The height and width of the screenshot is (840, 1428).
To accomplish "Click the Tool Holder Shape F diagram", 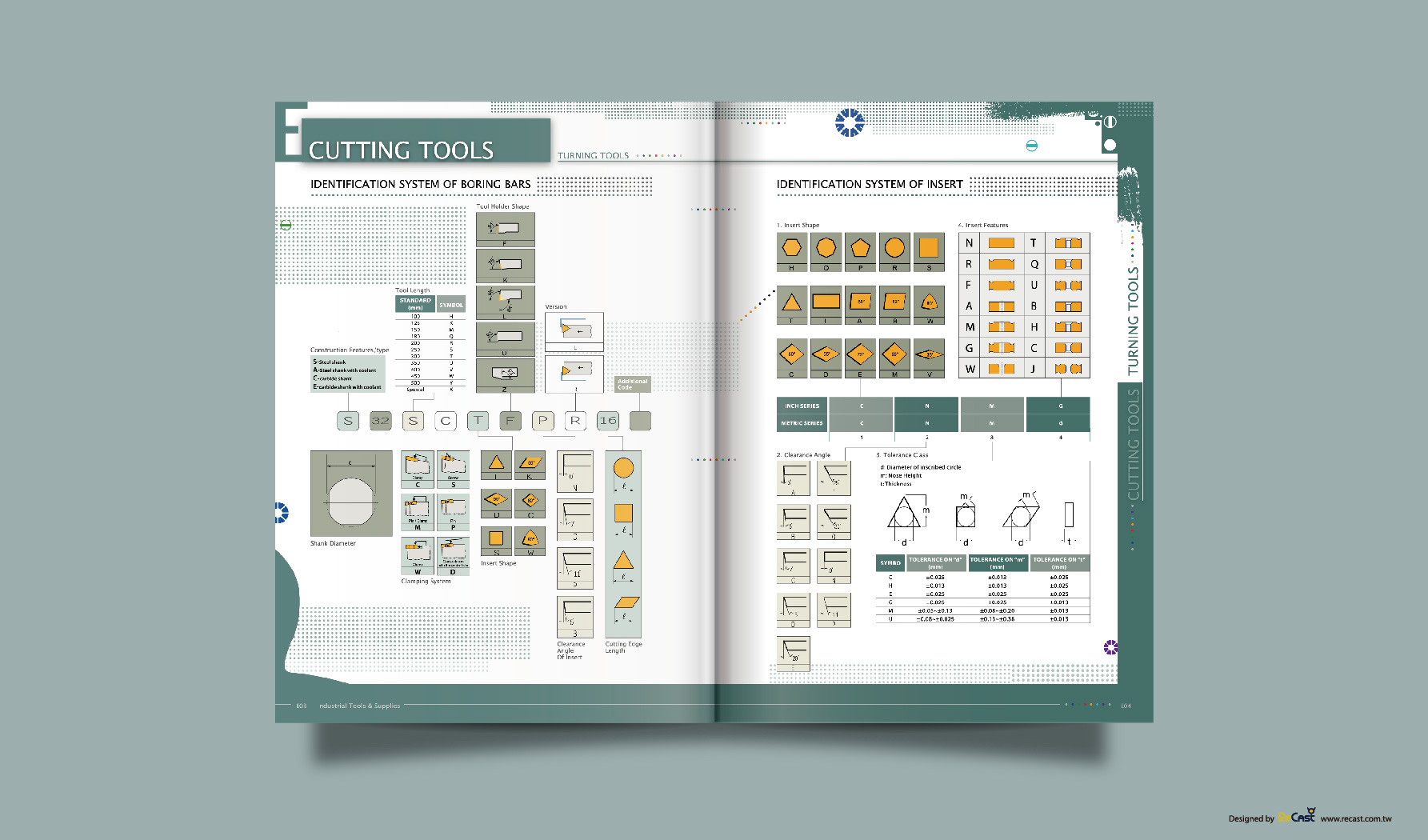I will click(505, 229).
